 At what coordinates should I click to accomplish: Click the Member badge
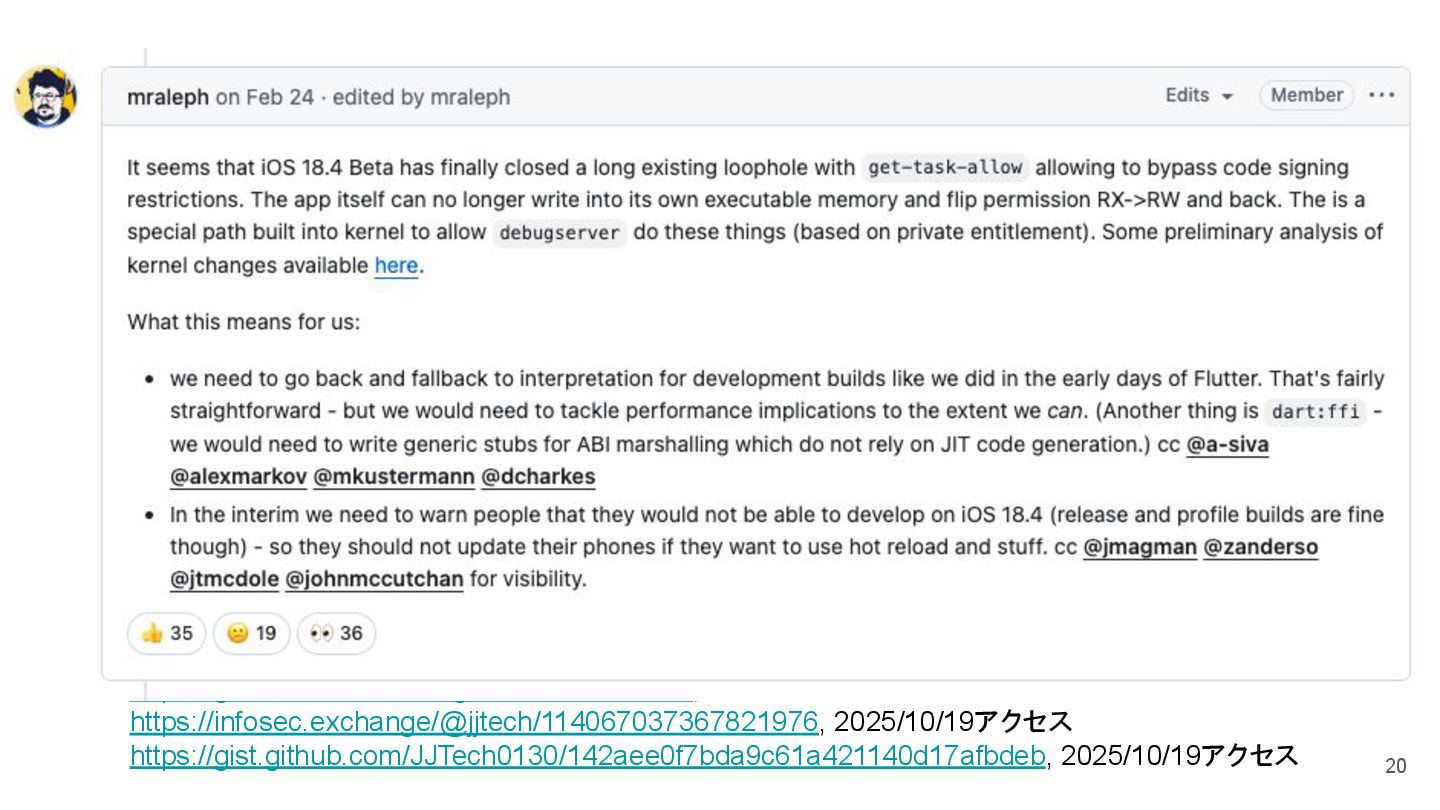tap(1306, 95)
